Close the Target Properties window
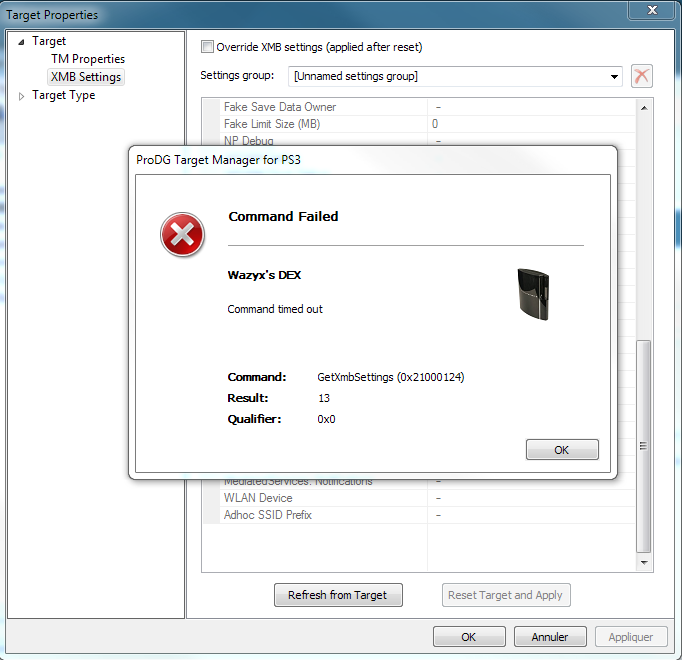This screenshot has height=660, width=682. point(652,10)
